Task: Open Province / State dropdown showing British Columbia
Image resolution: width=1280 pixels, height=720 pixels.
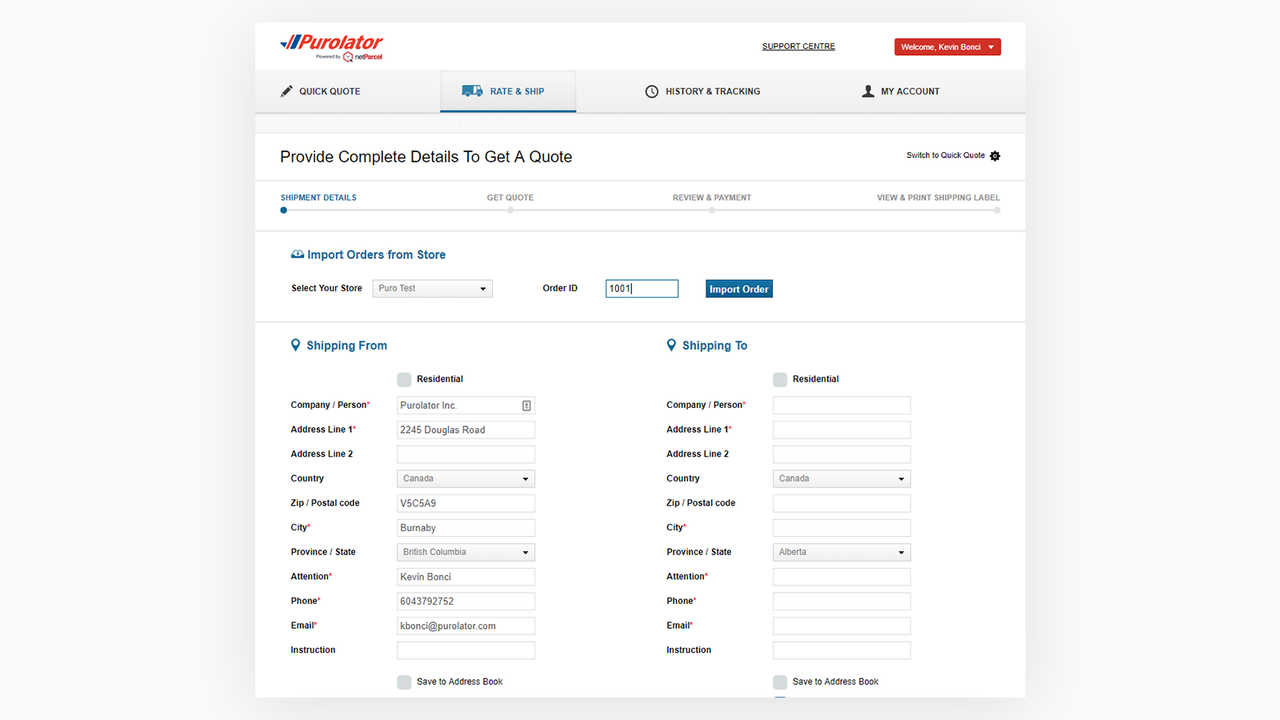Action: tap(466, 552)
